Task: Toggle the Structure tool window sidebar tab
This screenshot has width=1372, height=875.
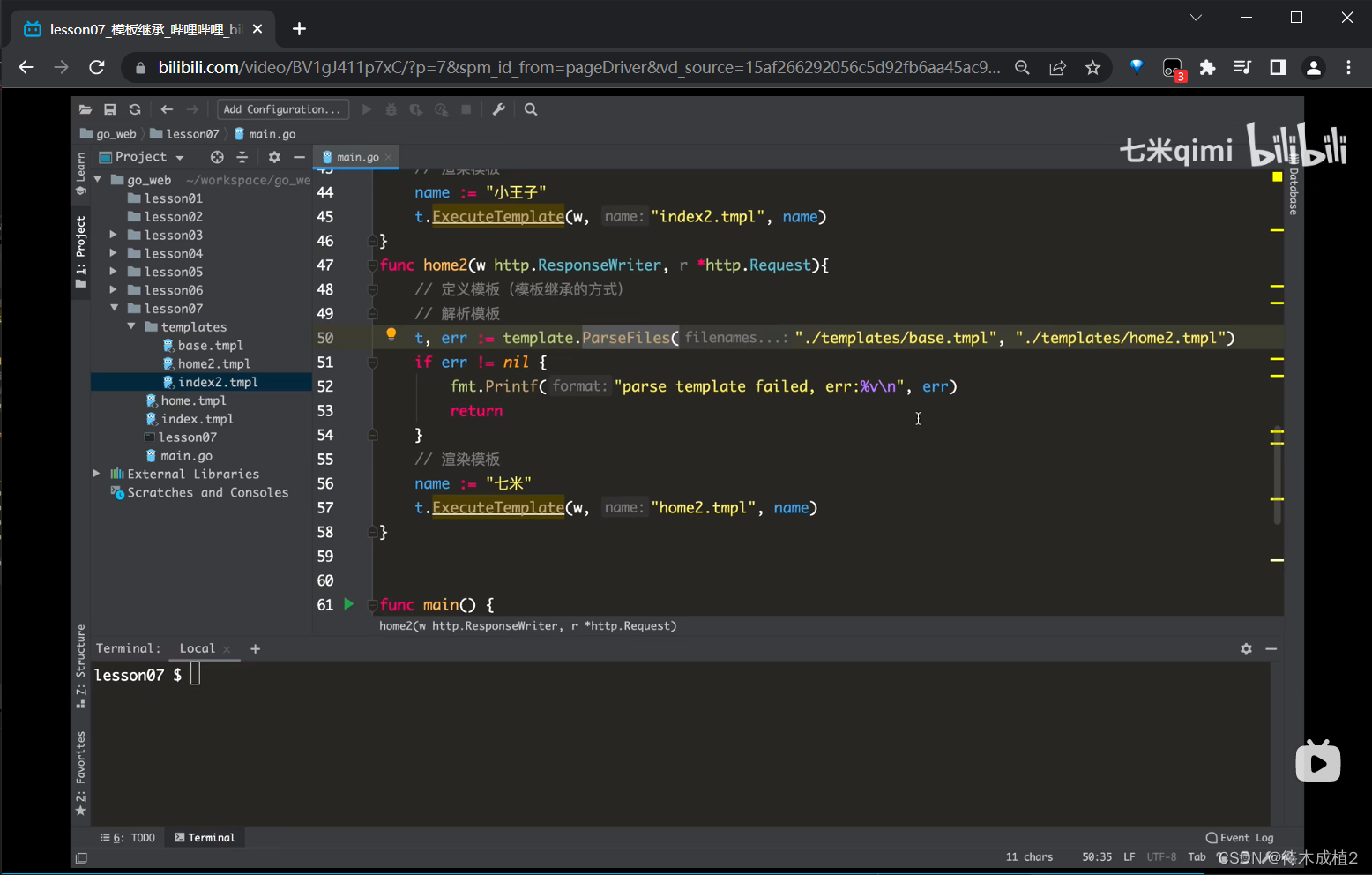Action: [x=80, y=666]
